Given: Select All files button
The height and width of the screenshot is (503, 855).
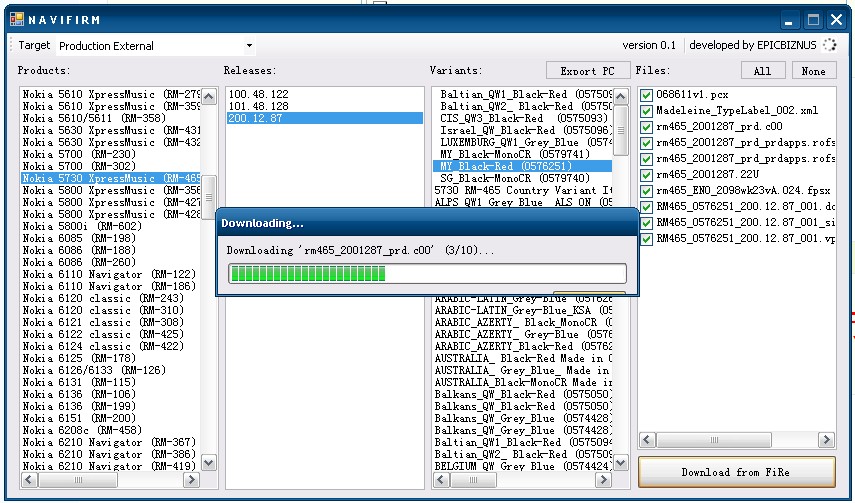Looking at the screenshot, I should (763, 71).
